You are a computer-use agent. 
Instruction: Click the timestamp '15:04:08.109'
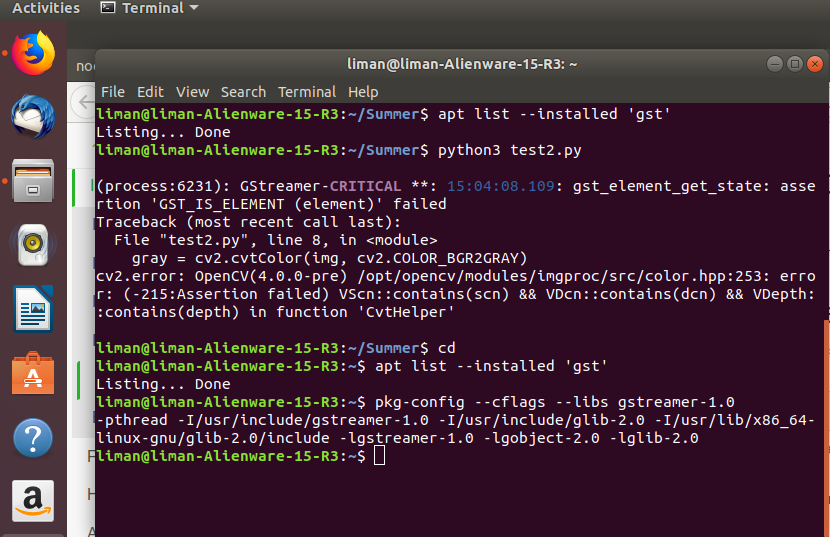[501, 186]
